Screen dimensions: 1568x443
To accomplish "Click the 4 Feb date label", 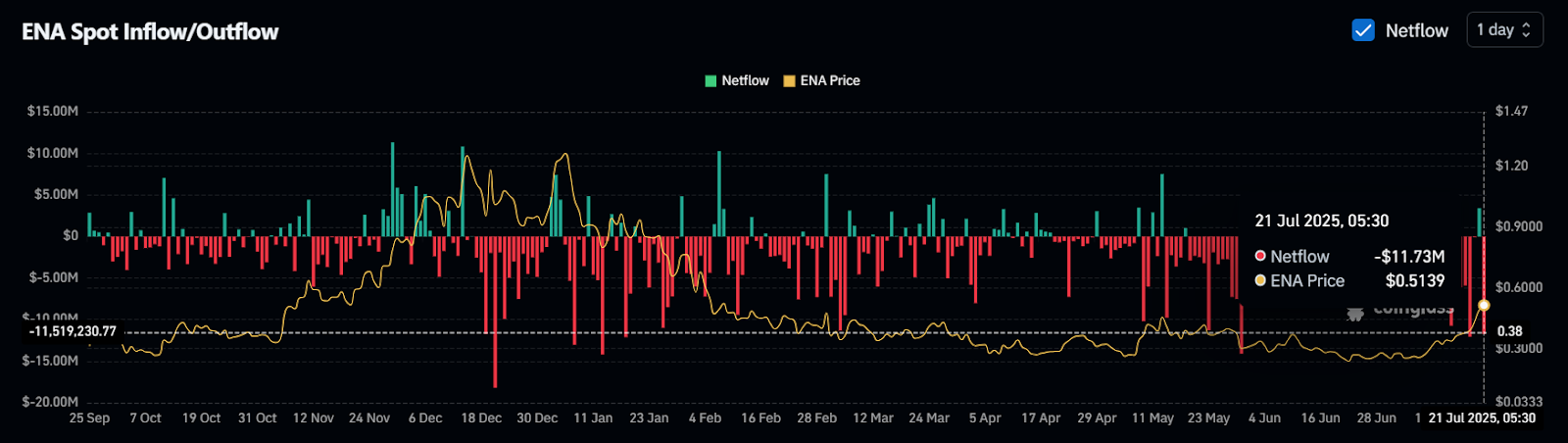I will point(705,418).
